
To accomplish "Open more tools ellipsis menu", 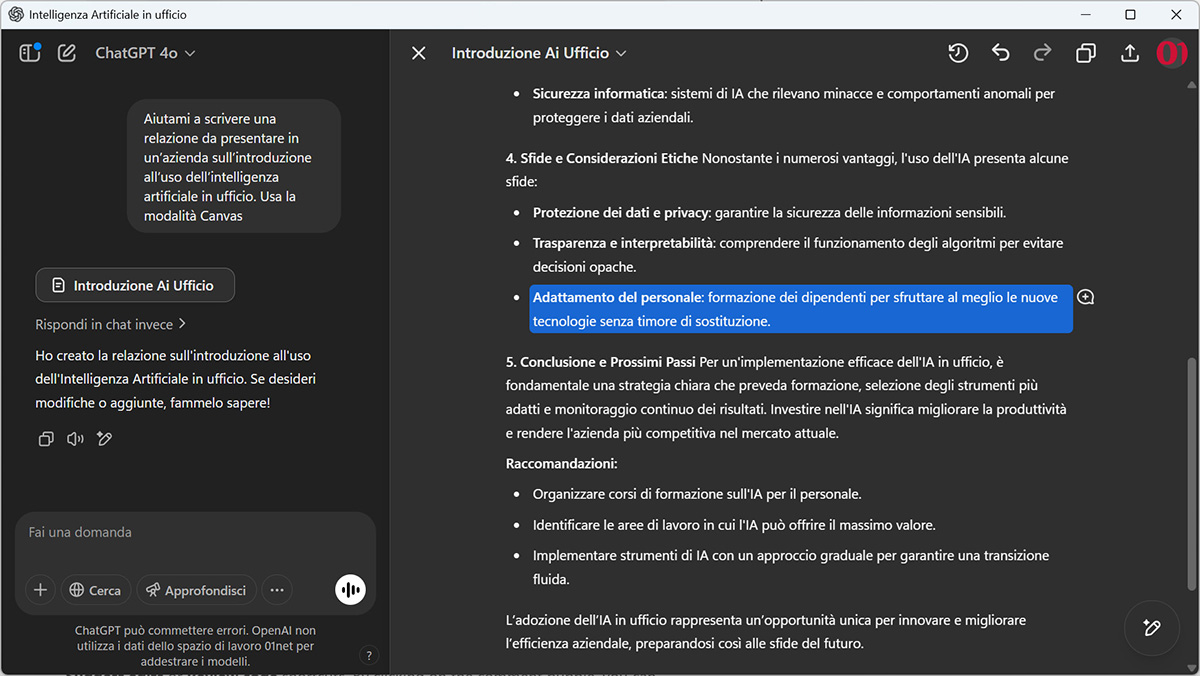I will (x=277, y=590).
